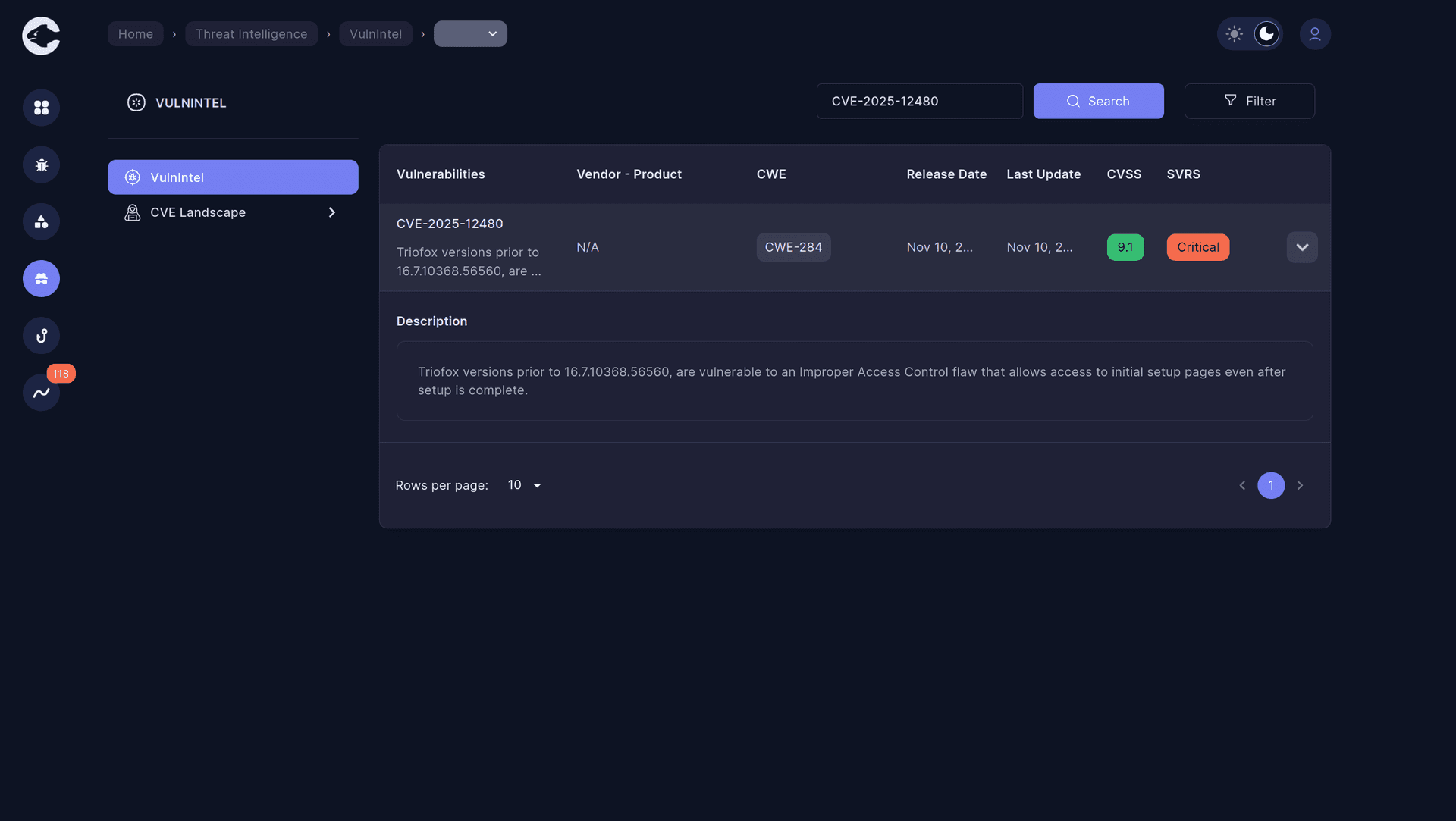Switch to light mode using the sun icon
Screen dimensions: 1456x821
[x=1233, y=33]
